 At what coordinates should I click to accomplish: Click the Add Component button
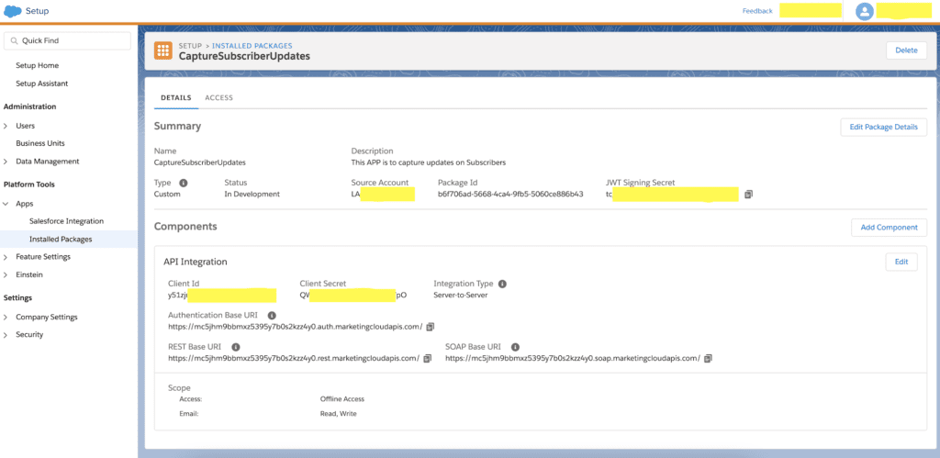(889, 227)
